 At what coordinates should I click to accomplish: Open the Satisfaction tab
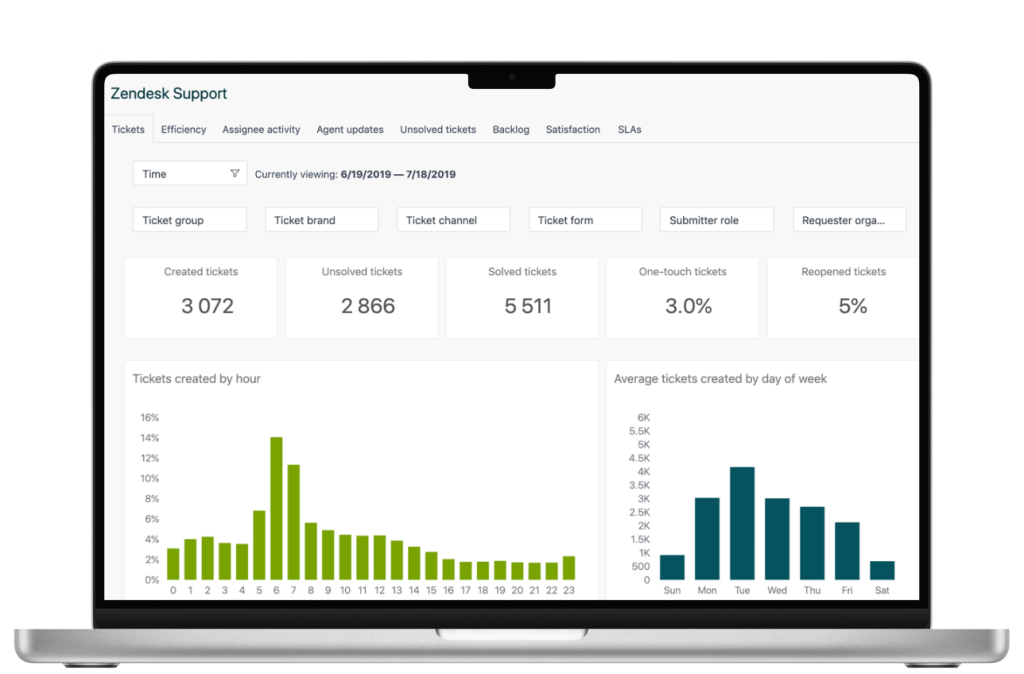572,129
